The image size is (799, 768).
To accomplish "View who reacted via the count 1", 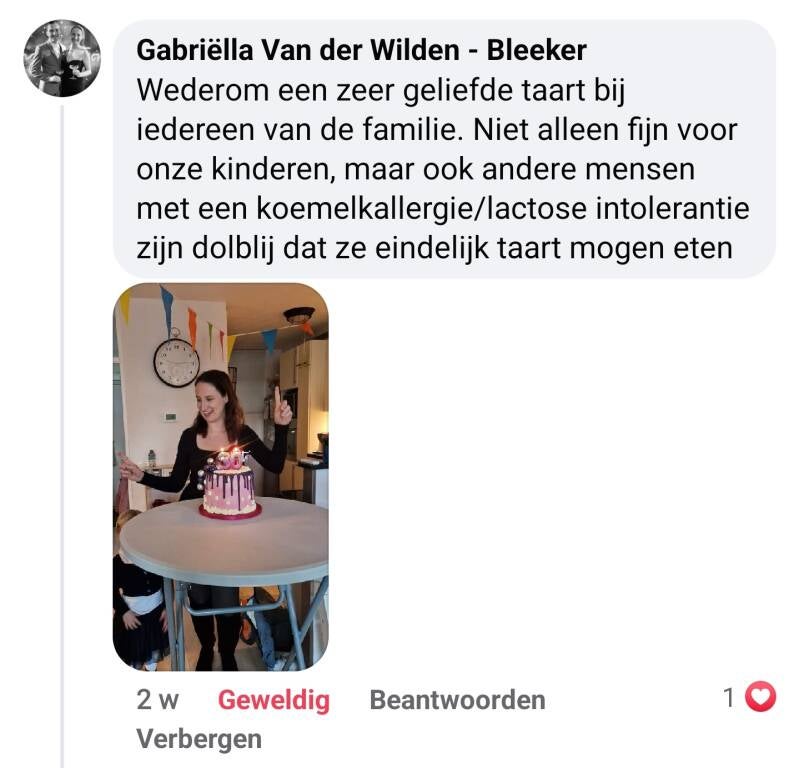I will [x=729, y=697].
